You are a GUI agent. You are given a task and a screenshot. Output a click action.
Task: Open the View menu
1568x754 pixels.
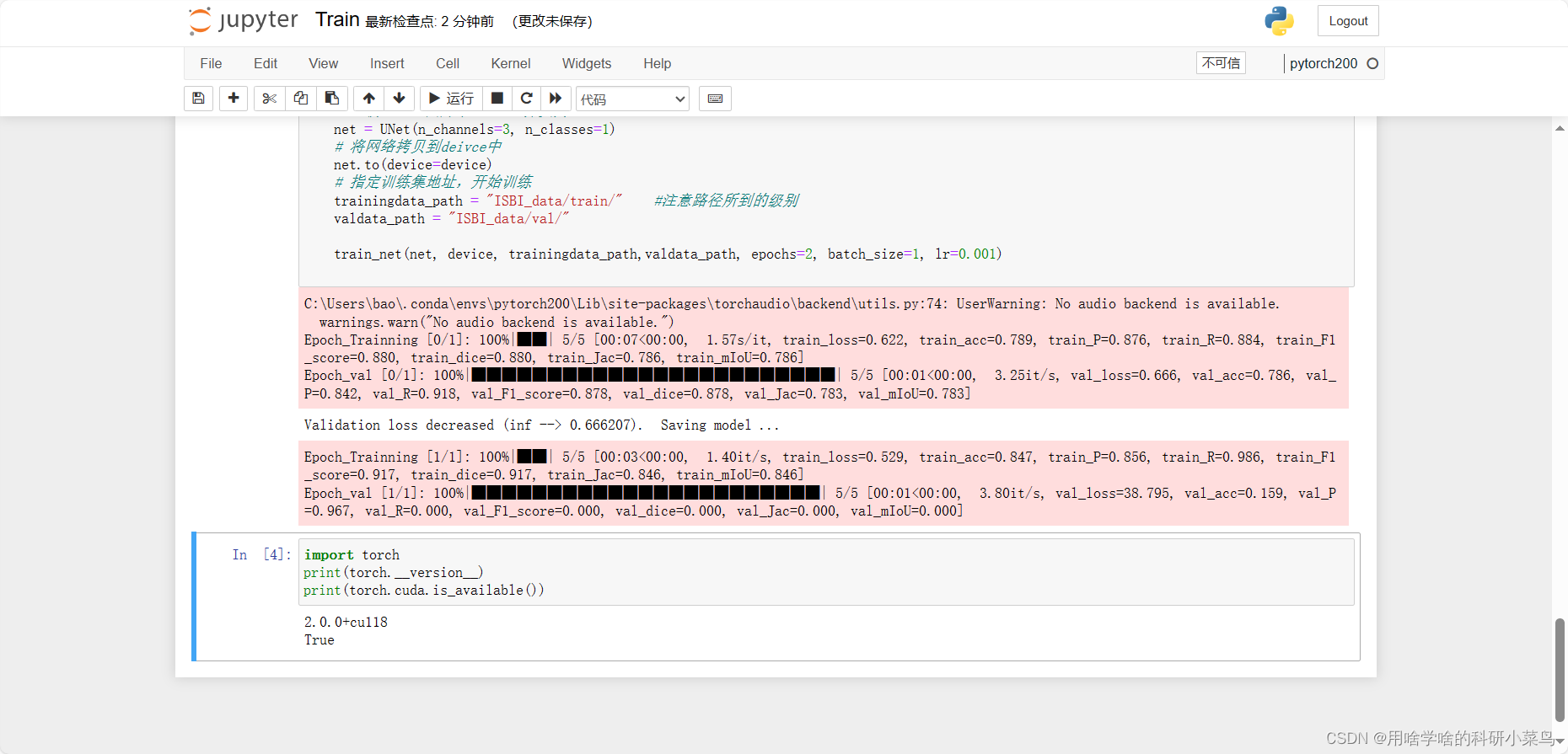[323, 63]
